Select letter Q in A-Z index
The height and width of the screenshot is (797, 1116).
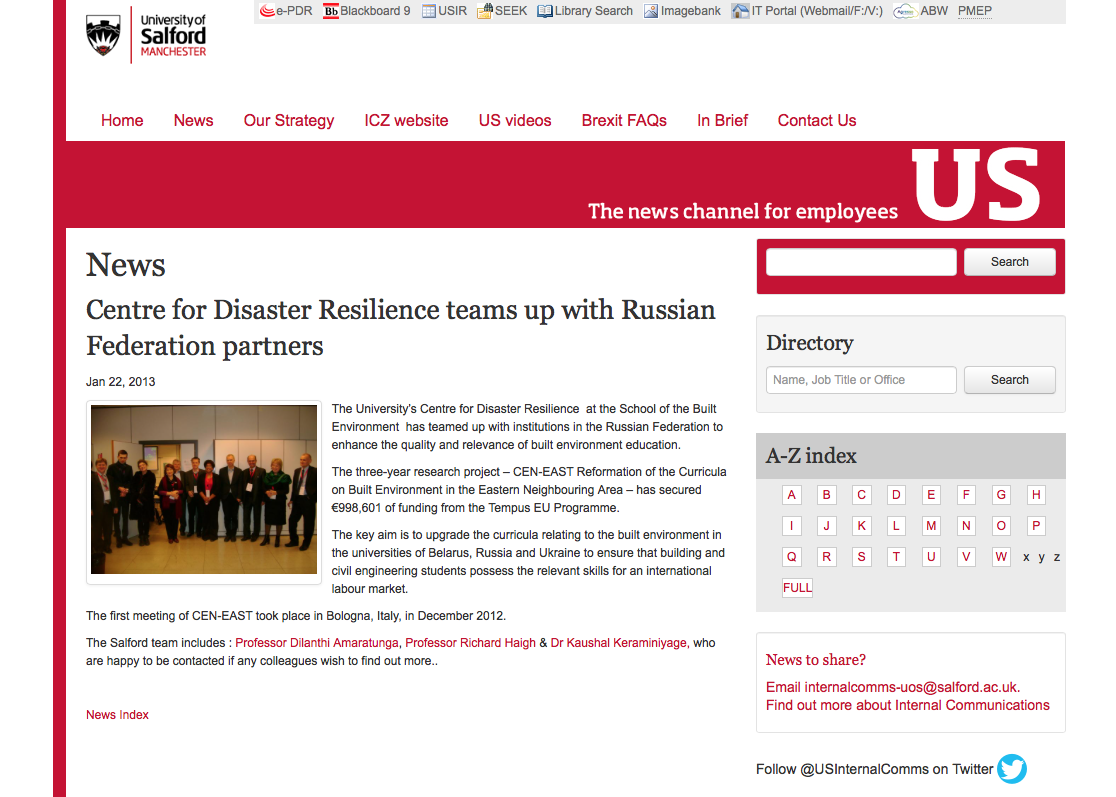[x=791, y=556]
